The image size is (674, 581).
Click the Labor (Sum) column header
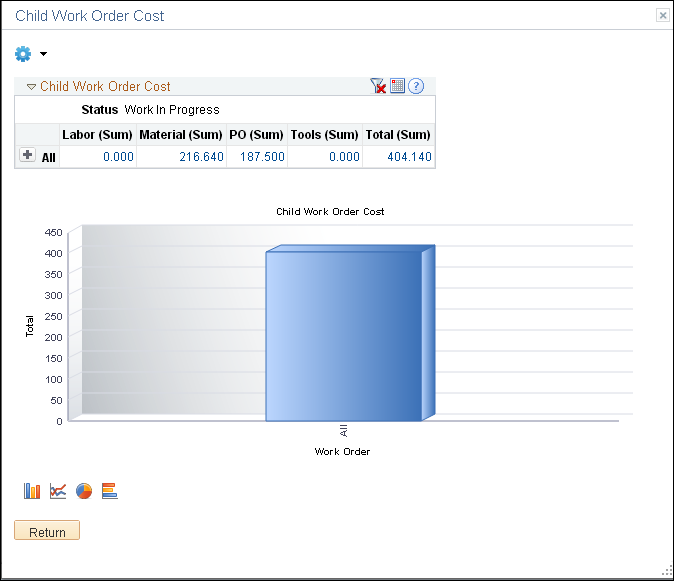pyautogui.click(x=98, y=135)
